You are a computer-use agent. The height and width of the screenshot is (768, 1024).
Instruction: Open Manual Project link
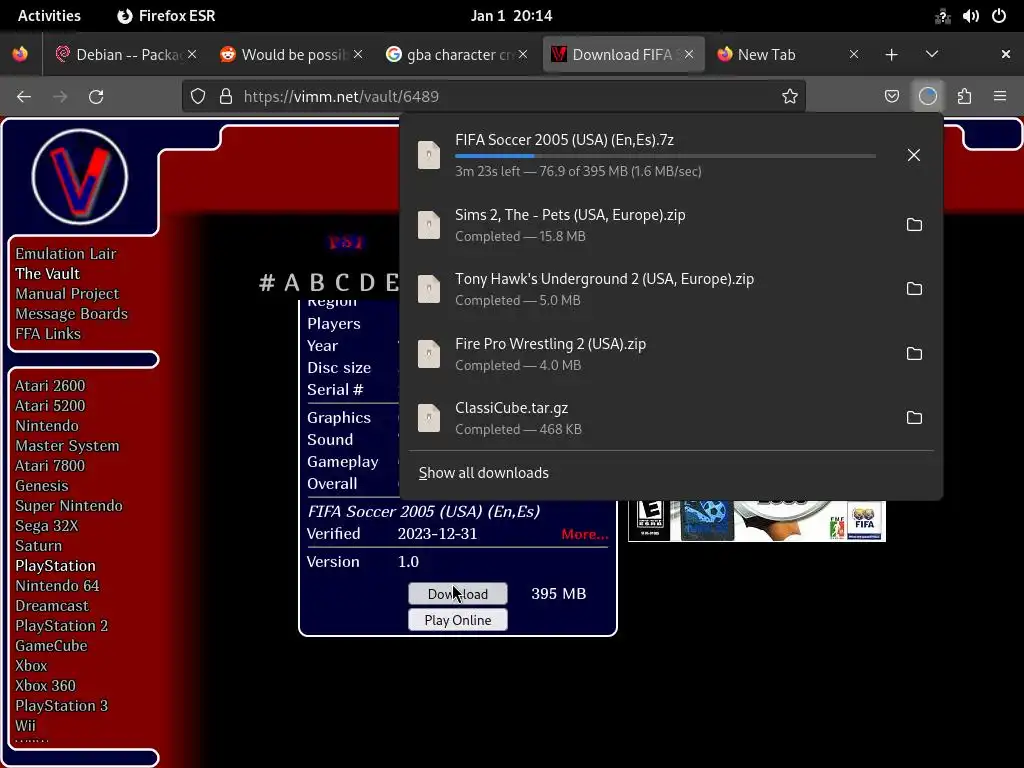[x=67, y=294]
